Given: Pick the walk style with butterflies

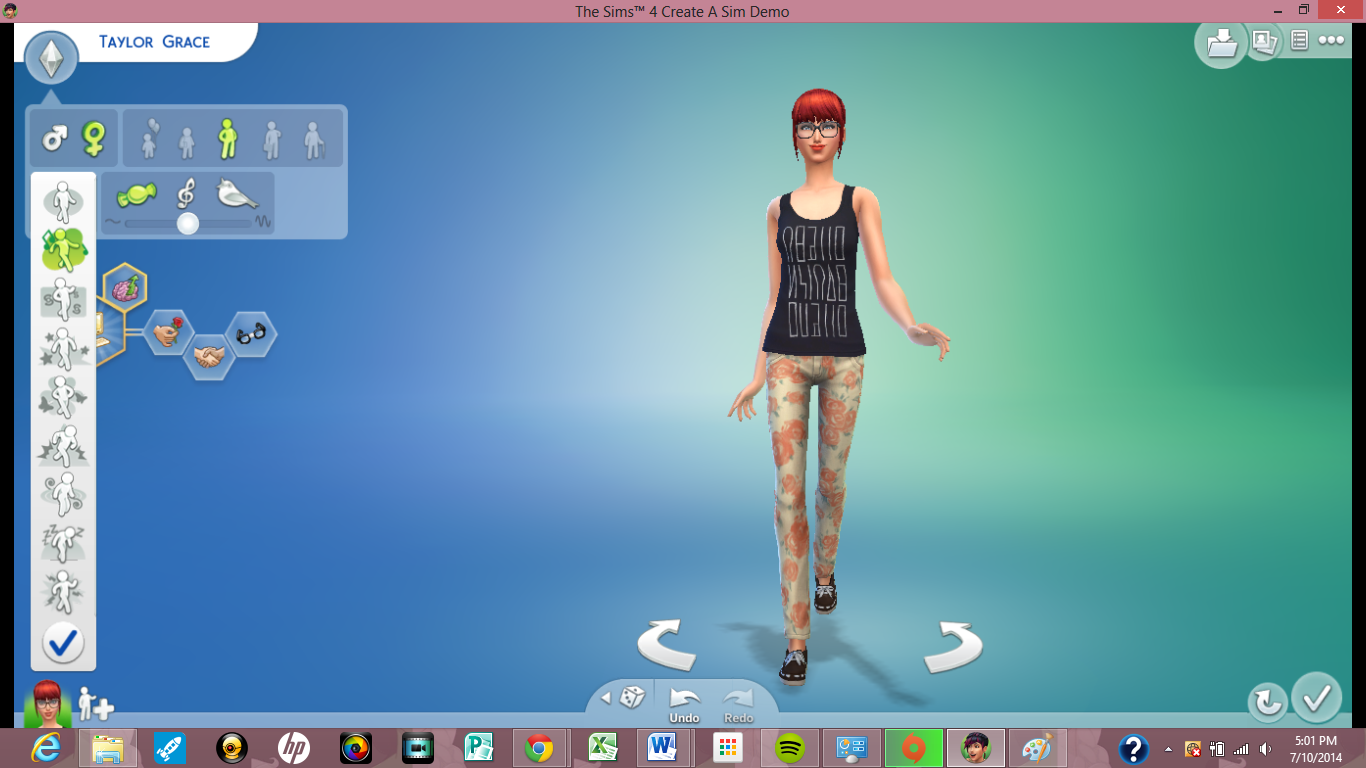Looking at the screenshot, I should click(63, 395).
